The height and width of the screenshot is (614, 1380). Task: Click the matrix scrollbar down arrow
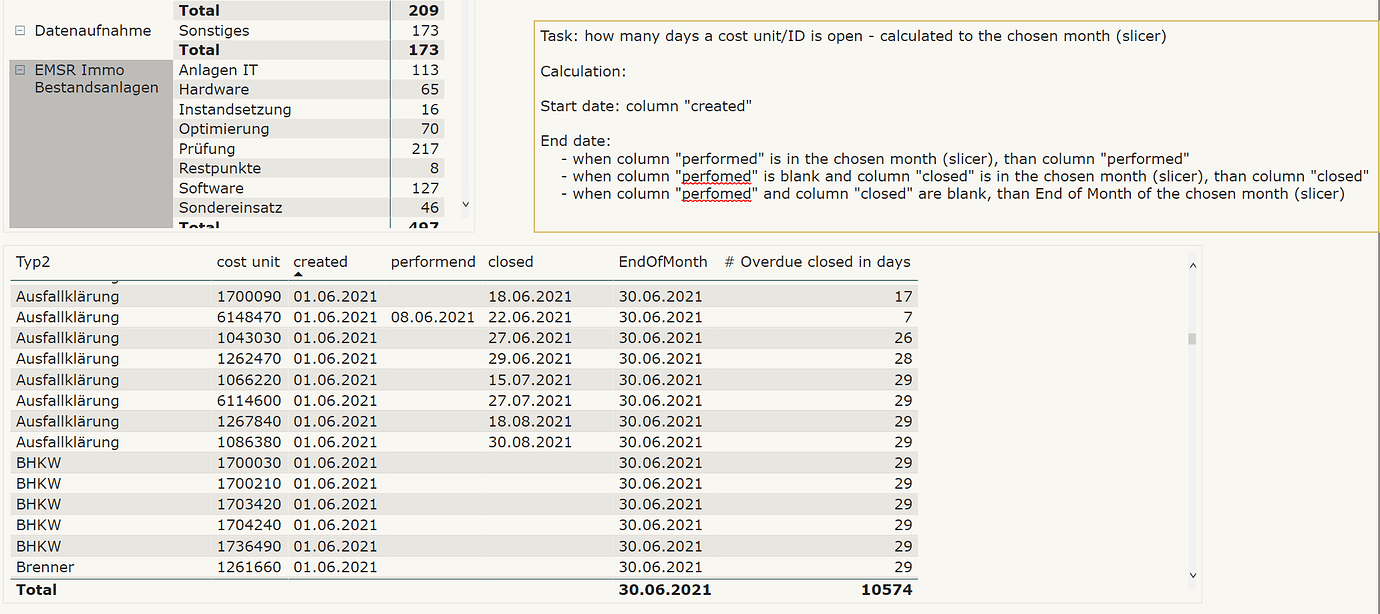click(x=464, y=204)
